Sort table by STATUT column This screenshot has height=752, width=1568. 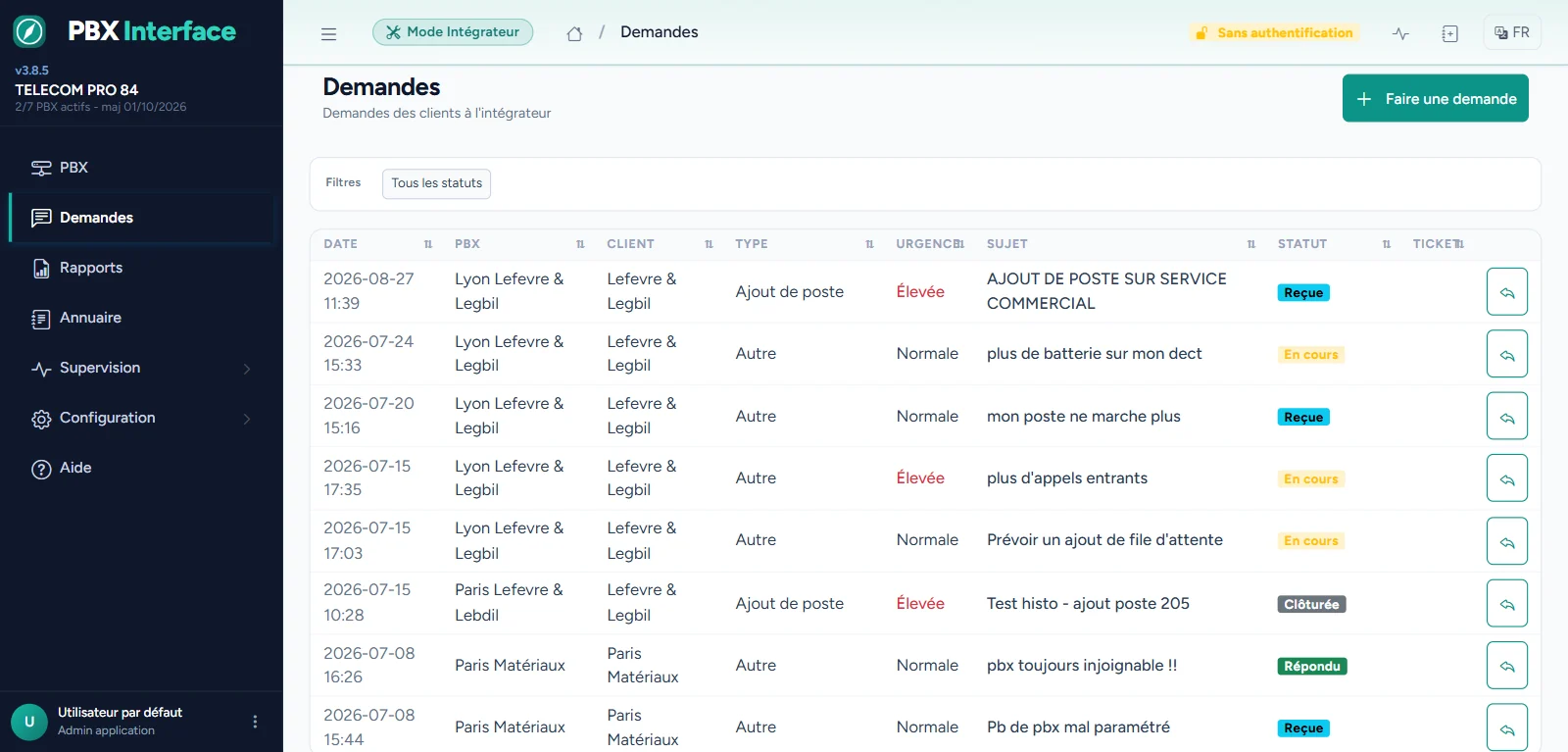point(1386,244)
